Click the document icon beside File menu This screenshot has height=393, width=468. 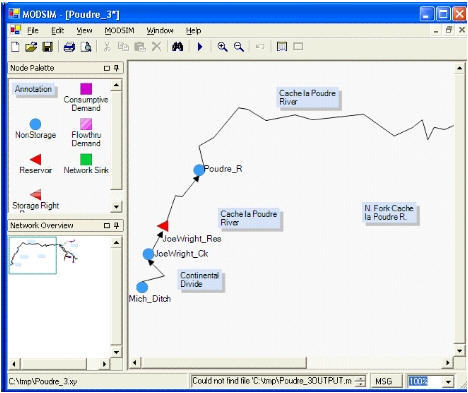[15, 30]
